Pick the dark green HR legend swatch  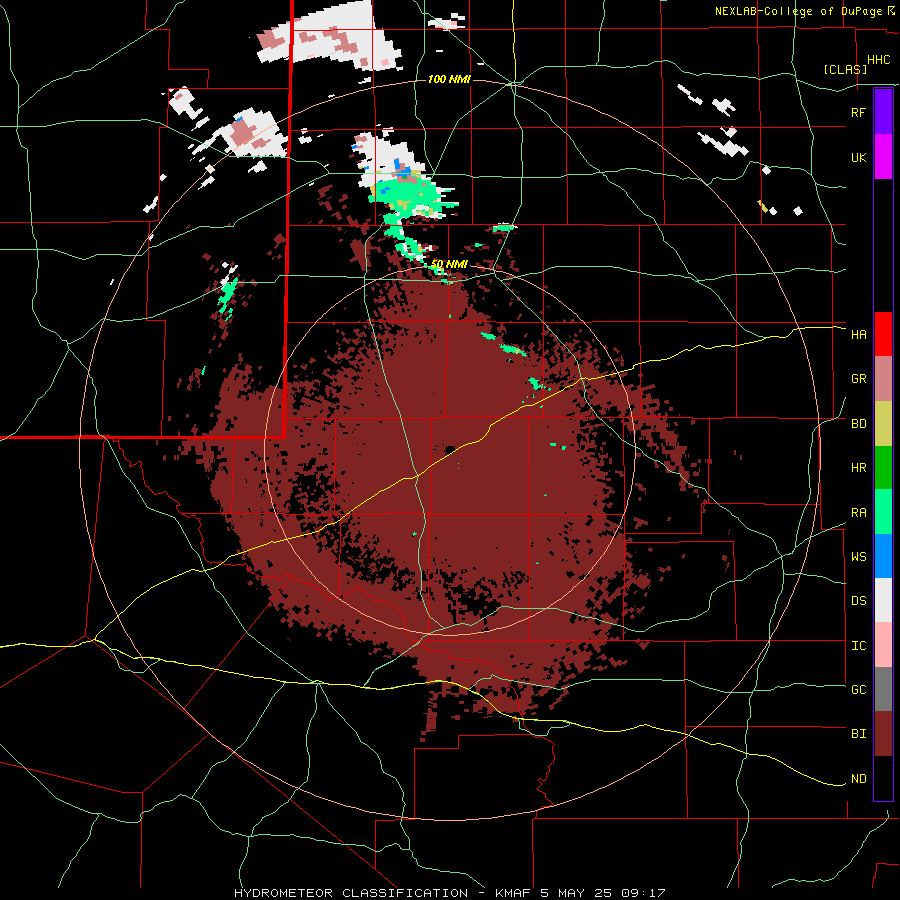(883, 468)
